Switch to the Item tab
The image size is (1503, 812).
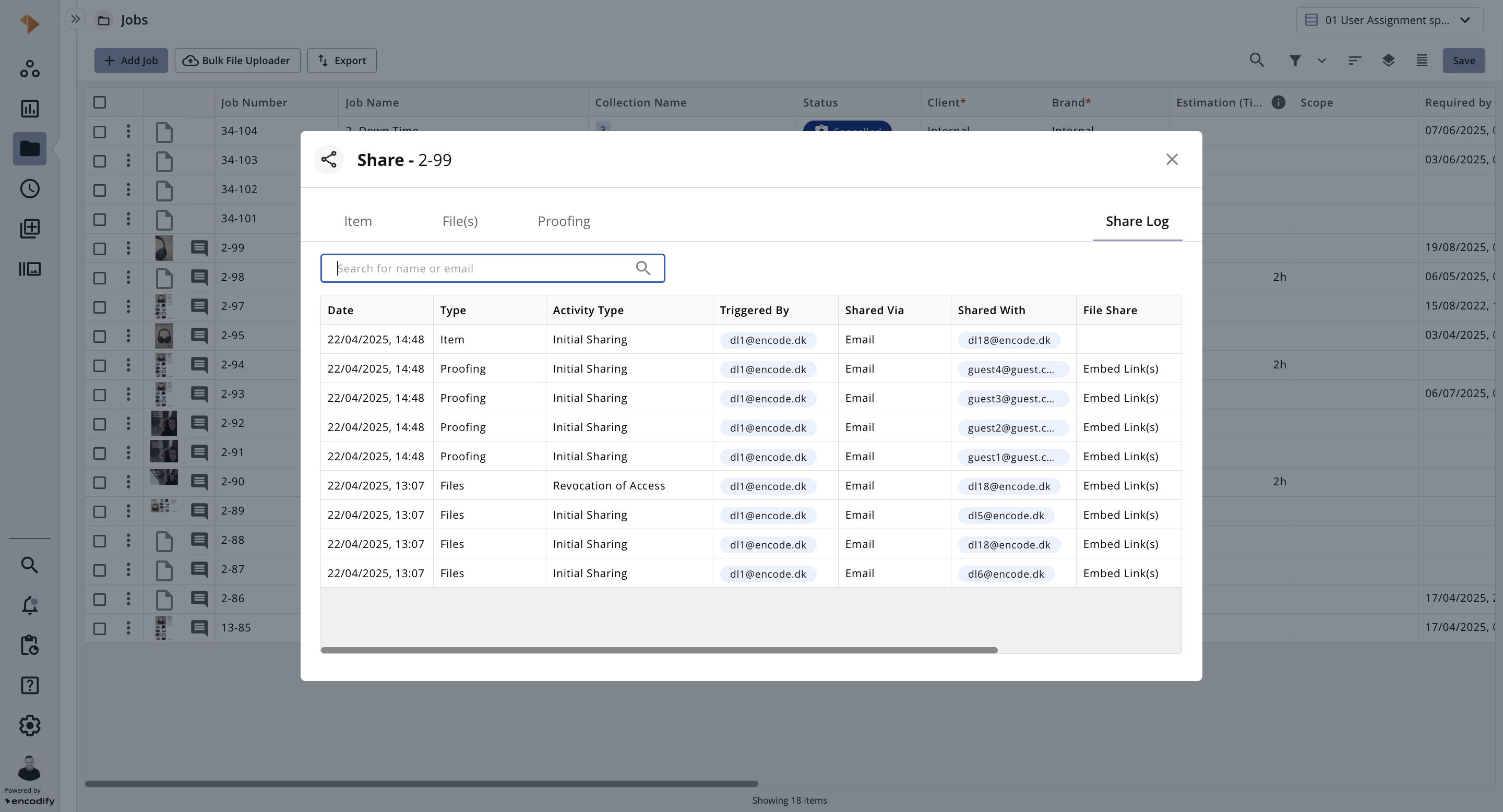click(x=357, y=221)
